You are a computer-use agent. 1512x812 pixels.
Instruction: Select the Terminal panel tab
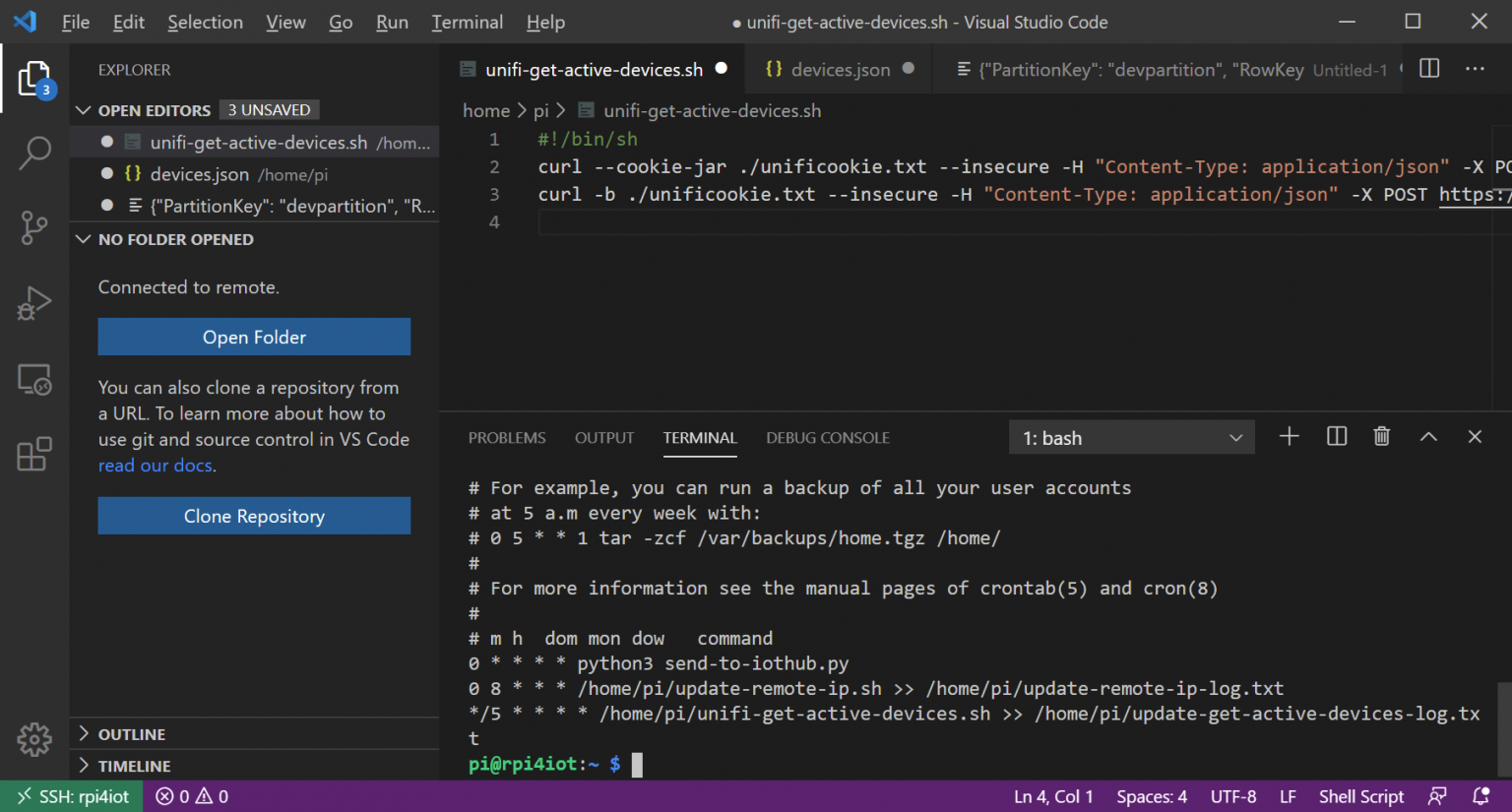[x=700, y=438]
